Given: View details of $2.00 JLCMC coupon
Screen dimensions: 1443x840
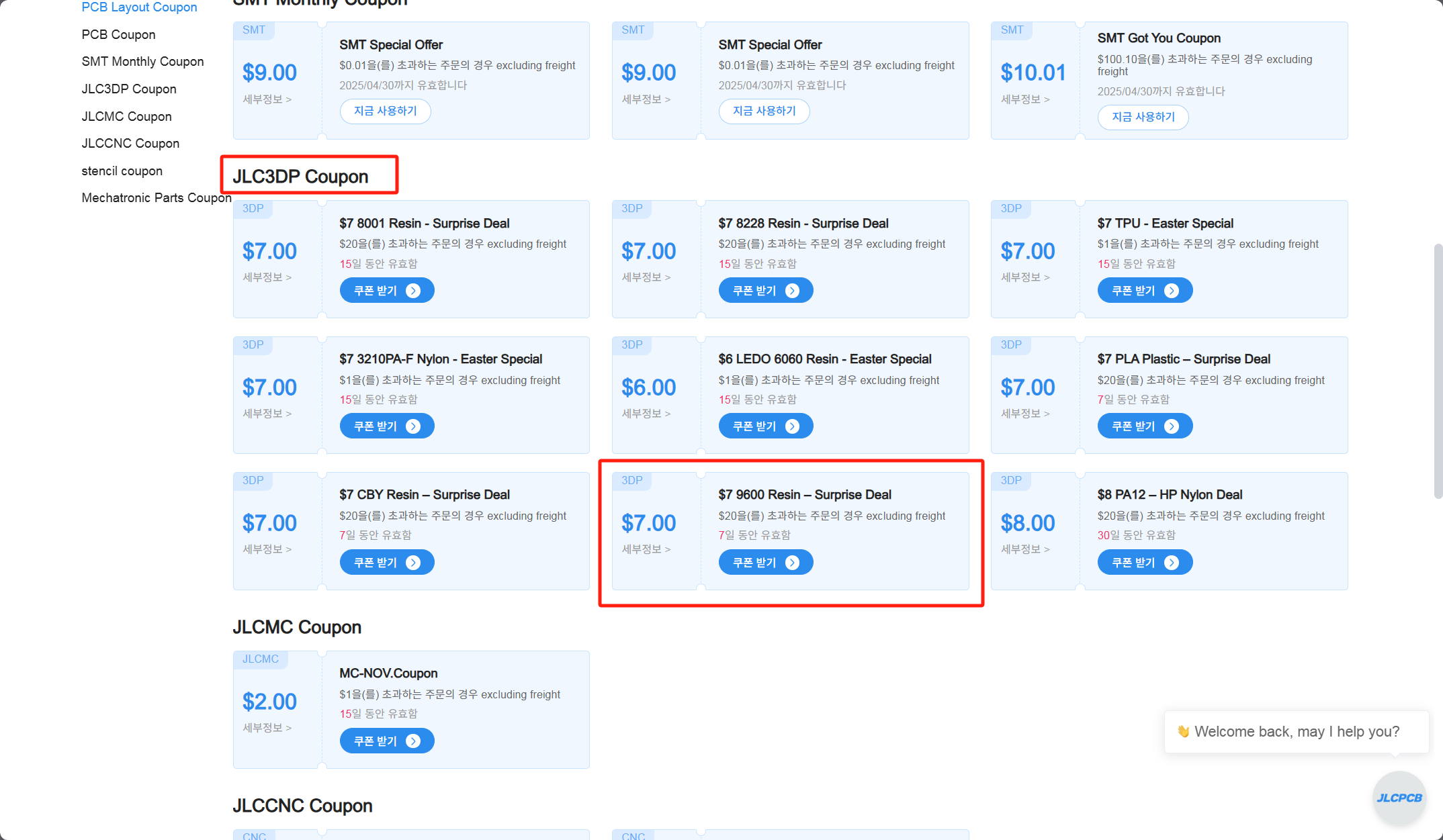Looking at the screenshot, I should [267, 728].
